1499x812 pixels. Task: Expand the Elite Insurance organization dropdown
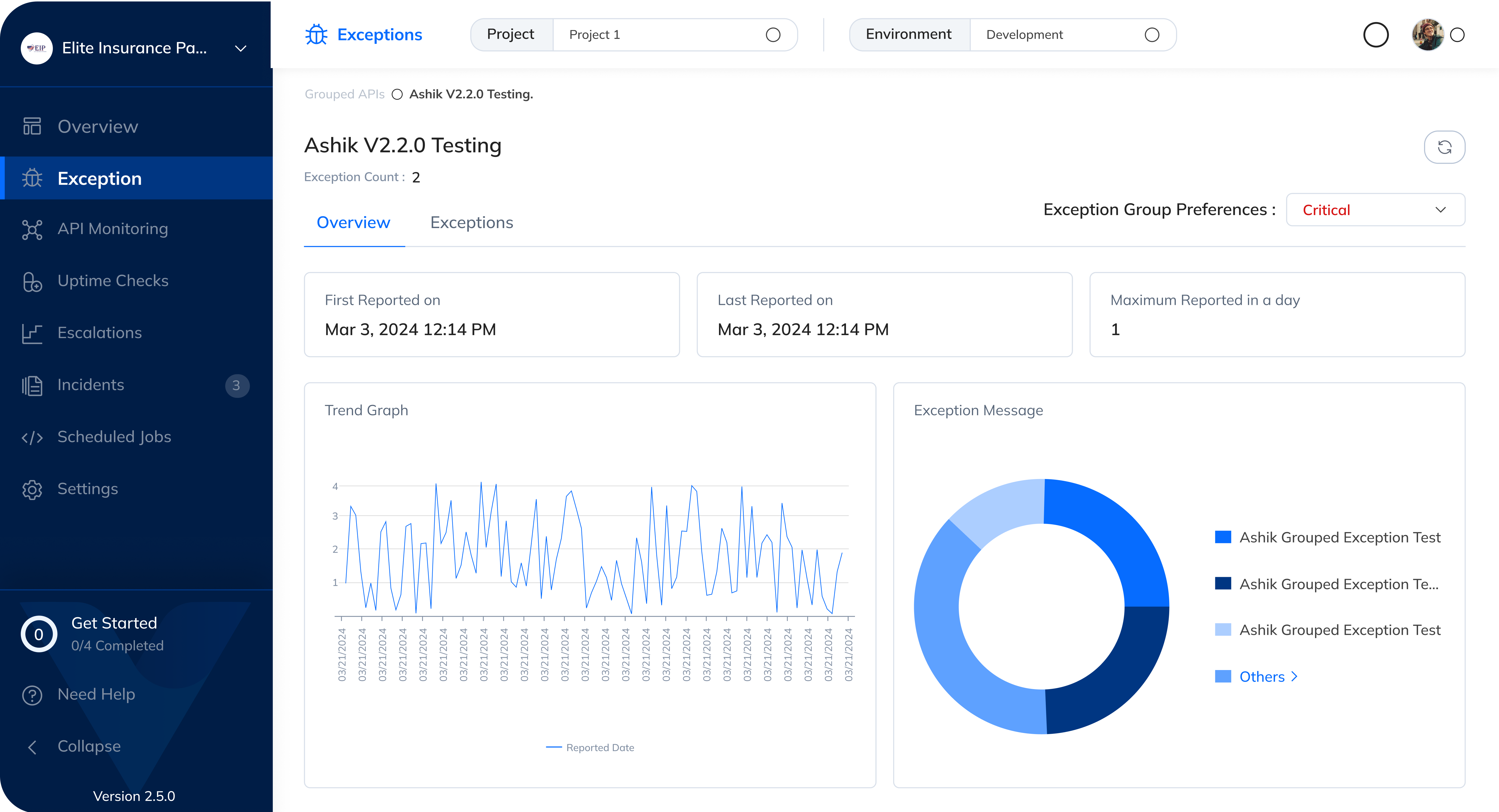240,48
